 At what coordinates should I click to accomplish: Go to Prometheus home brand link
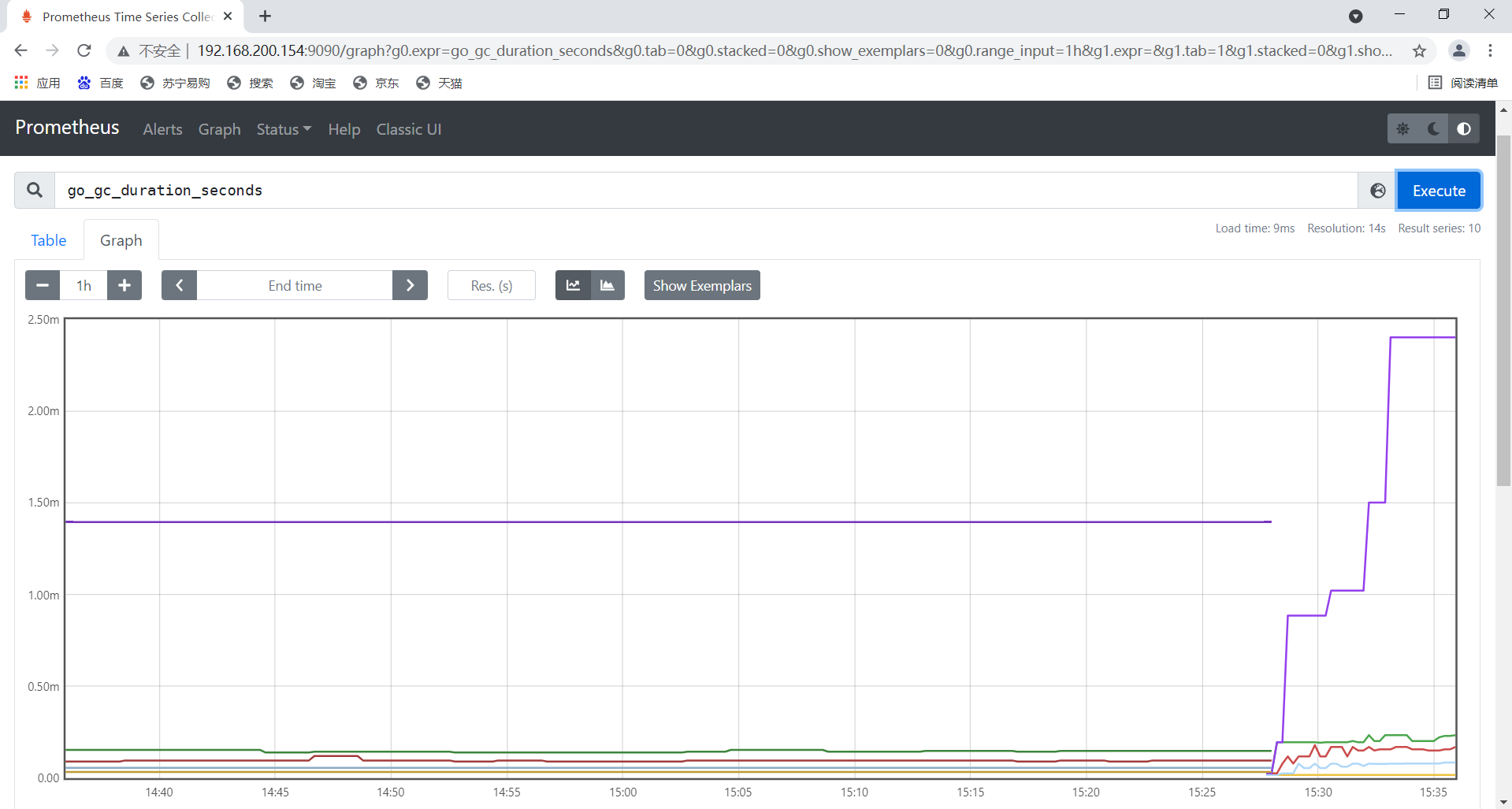(x=67, y=128)
